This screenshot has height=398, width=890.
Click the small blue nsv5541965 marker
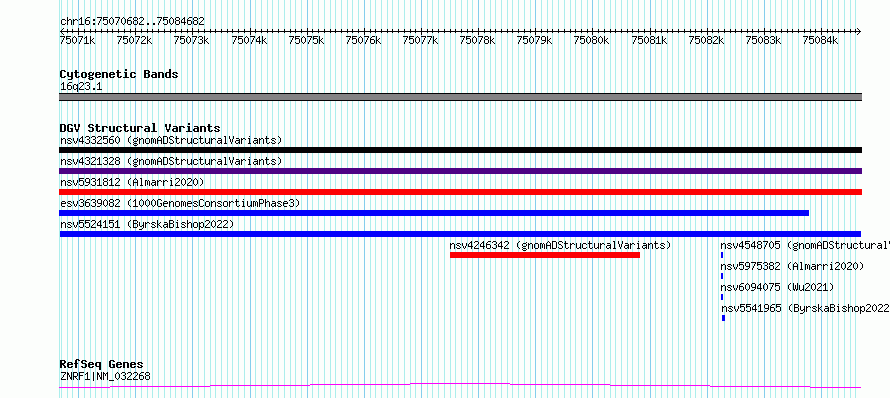coord(723,318)
